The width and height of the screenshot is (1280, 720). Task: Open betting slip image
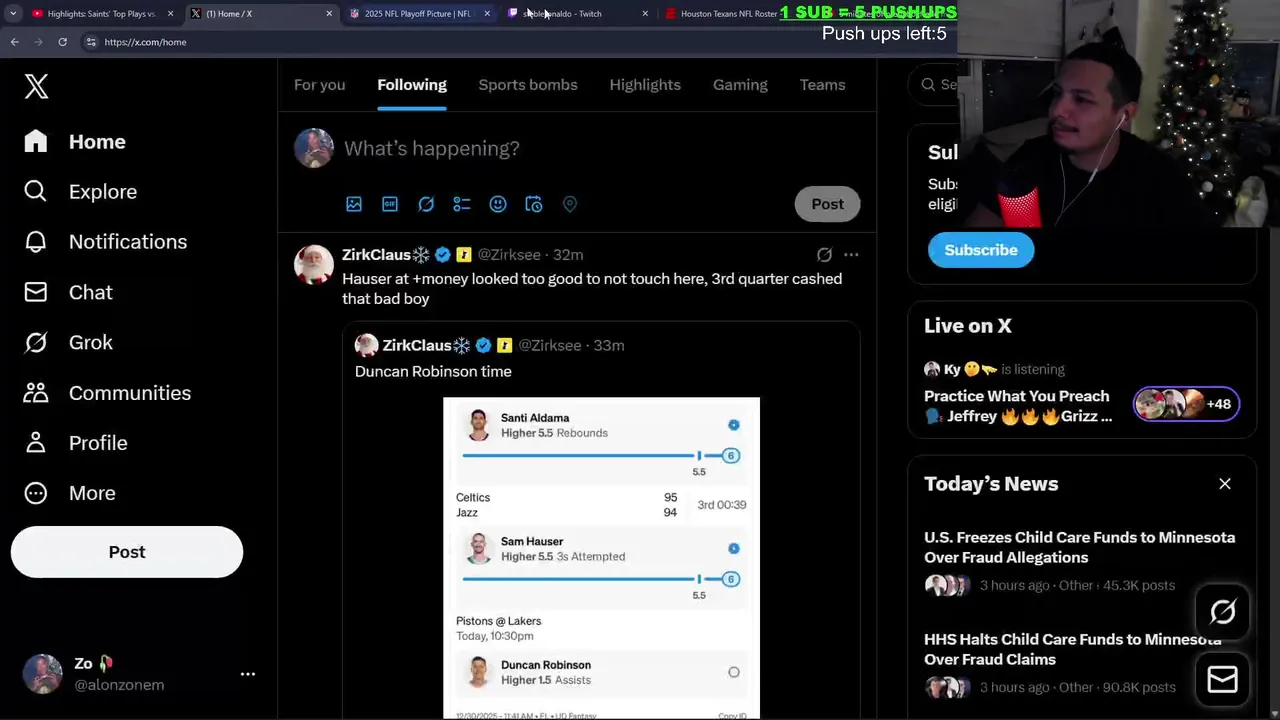point(601,558)
